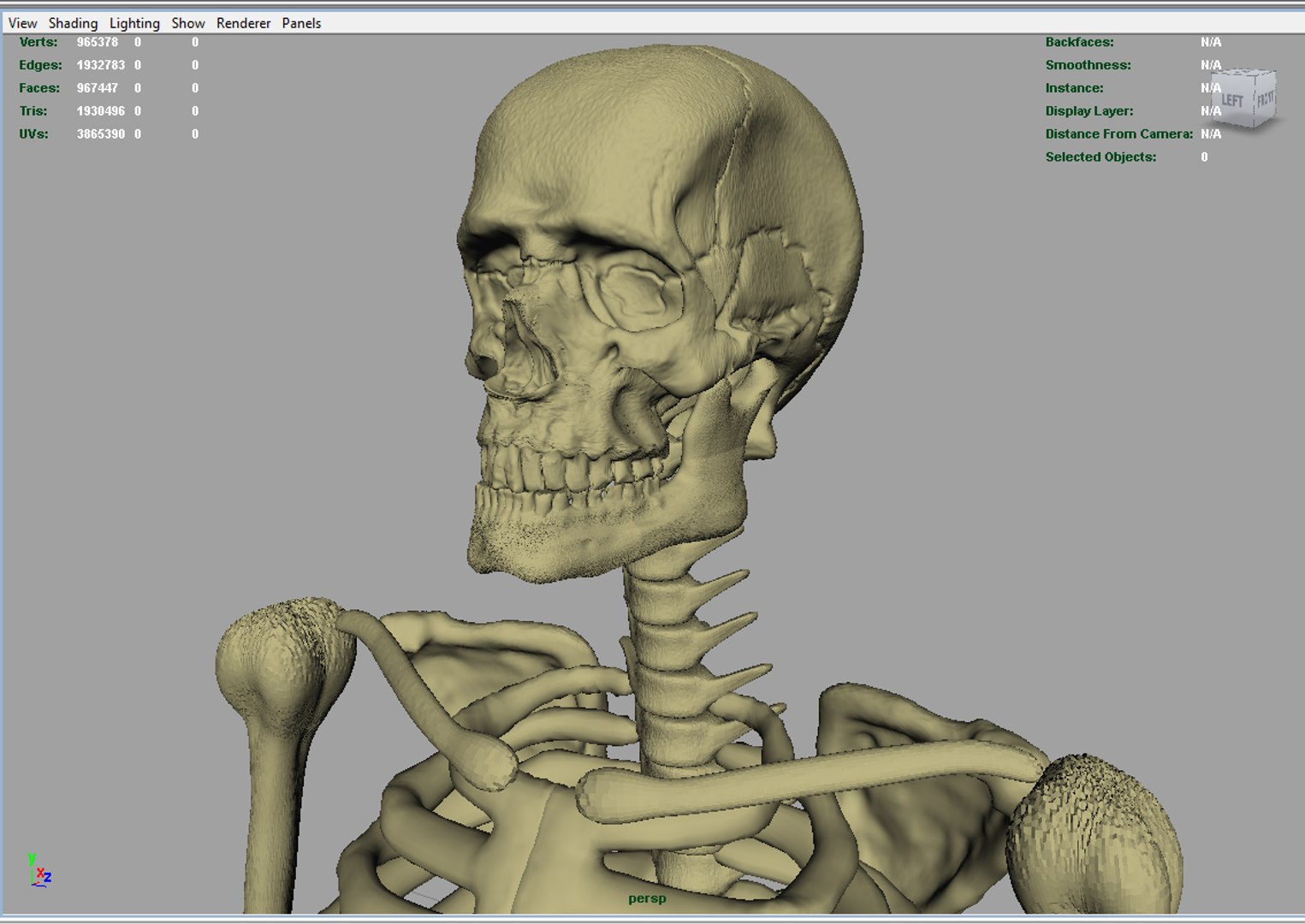The width and height of the screenshot is (1305, 924).
Task: Click the Verts count 965378
Action: click(x=98, y=42)
